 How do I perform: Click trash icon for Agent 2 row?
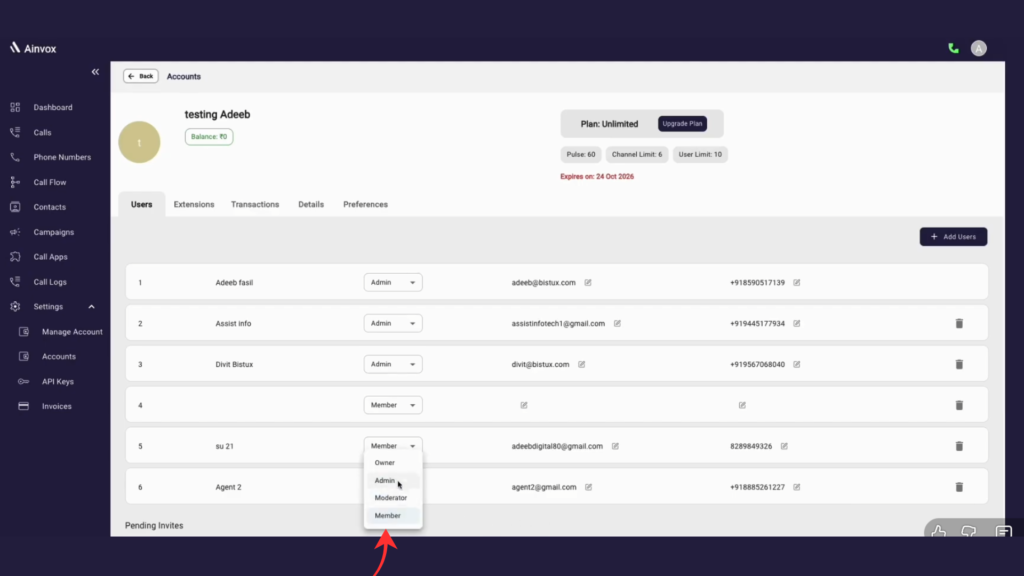[959, 487]
